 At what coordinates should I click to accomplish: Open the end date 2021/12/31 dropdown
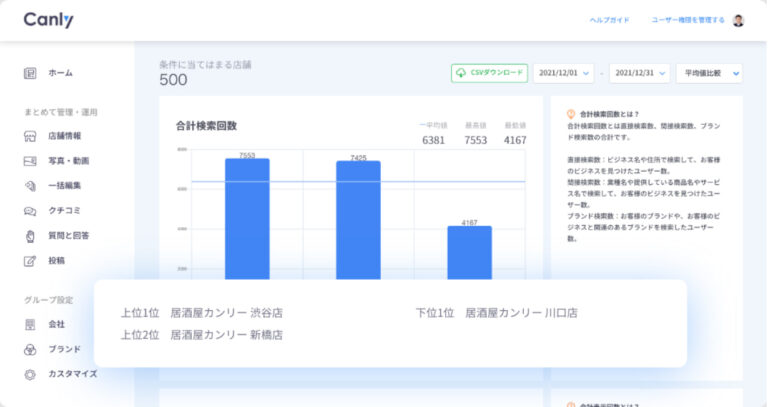pyautogui.click(x=639, y=73)
